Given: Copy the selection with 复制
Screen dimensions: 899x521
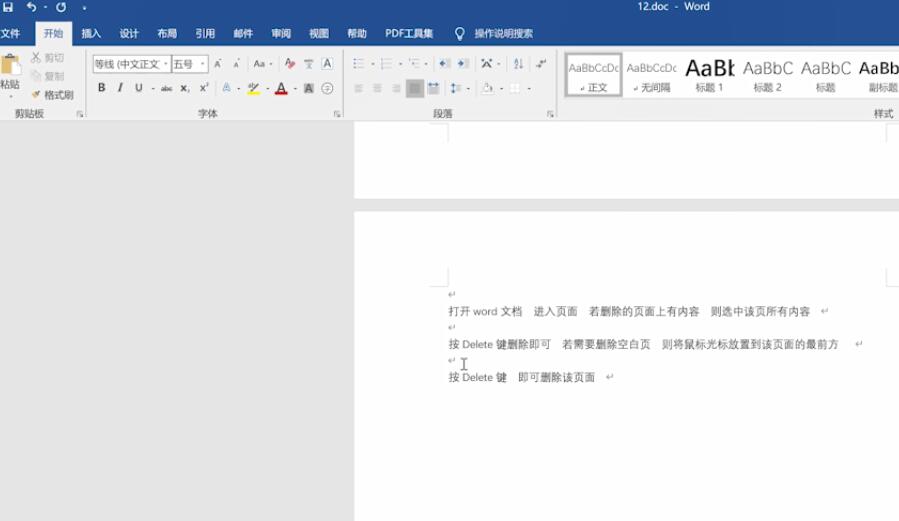Looking at the screenshot, I should (x=48, y=76).
